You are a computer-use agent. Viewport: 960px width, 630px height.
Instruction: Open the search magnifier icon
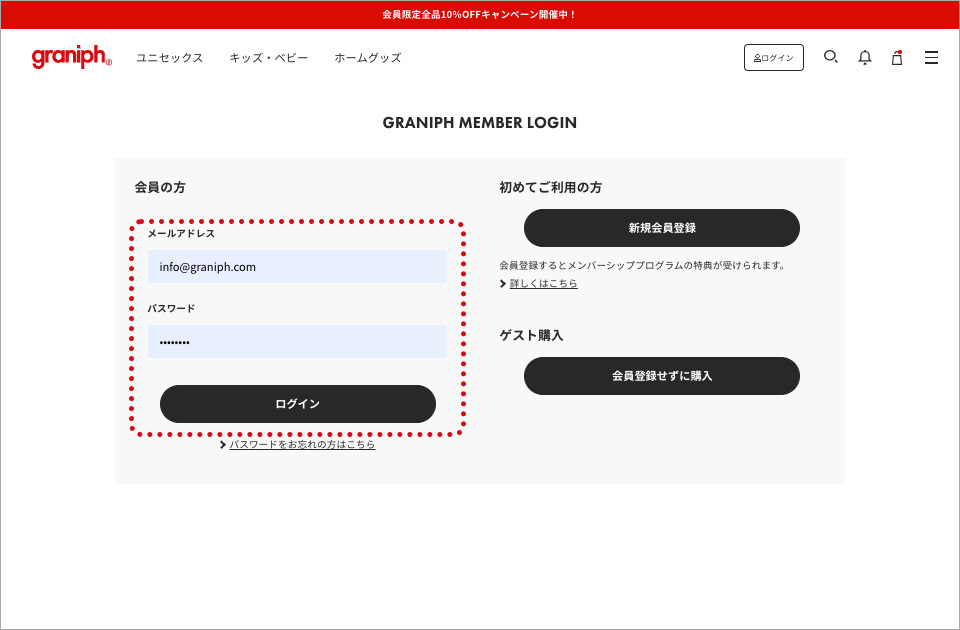830,57
